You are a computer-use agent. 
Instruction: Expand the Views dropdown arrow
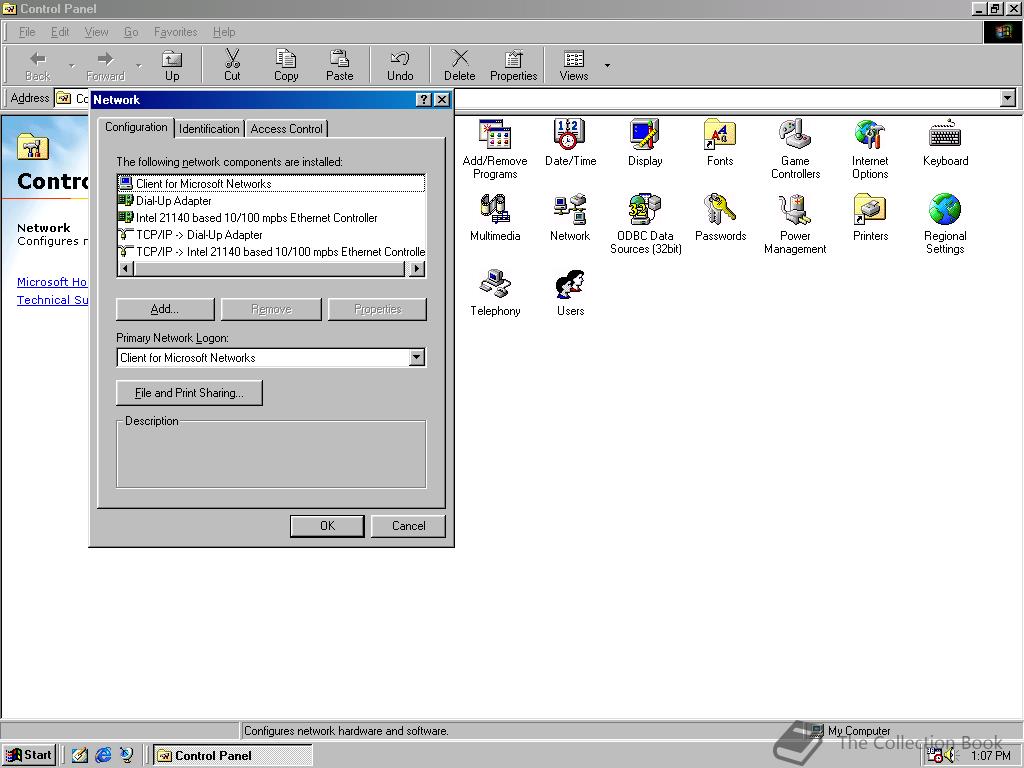tap(607, 65)
